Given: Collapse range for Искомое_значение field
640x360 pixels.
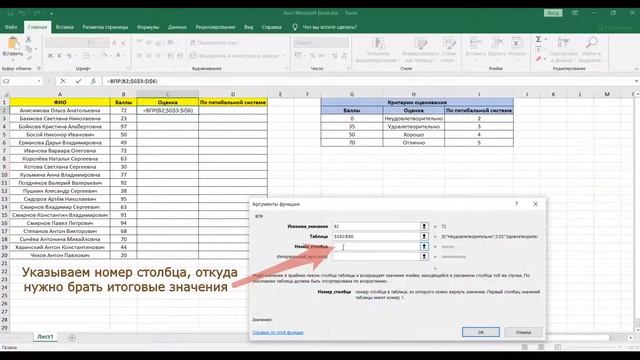Looking at the screenshot, I should coord(424,226).
